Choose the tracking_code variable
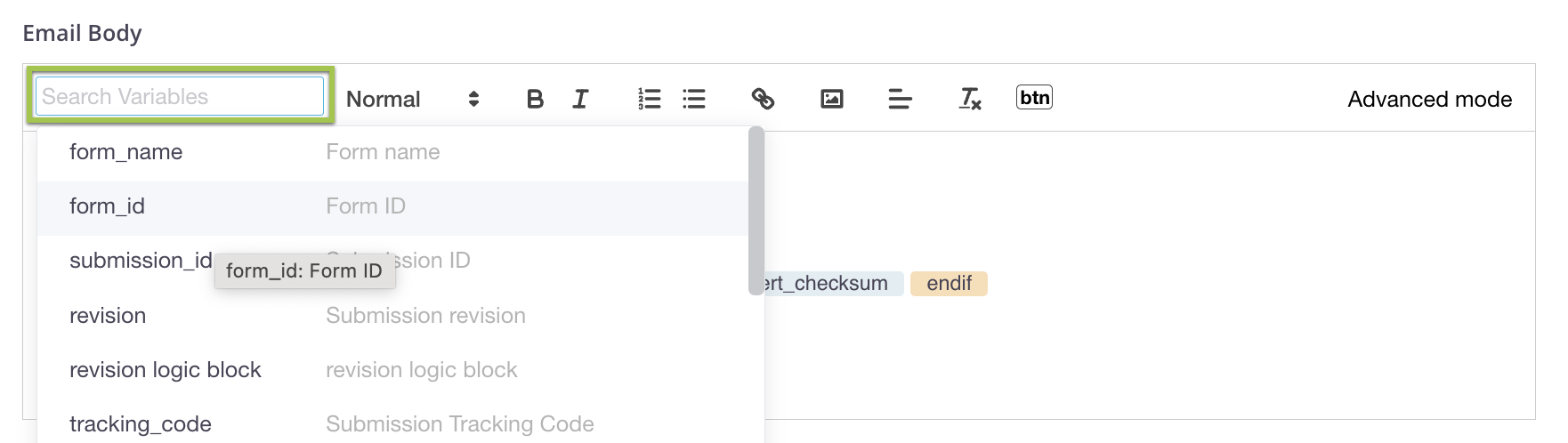Screen dimensions: 1568x443 pos(141,424)
